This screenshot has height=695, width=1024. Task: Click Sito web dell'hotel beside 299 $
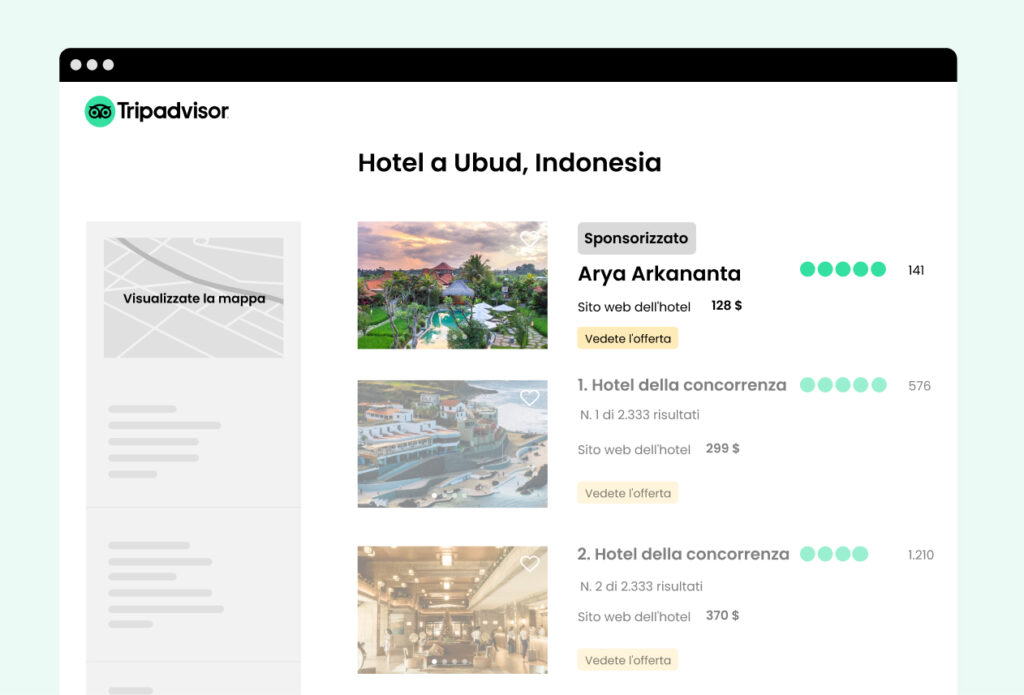coord(634,449)
